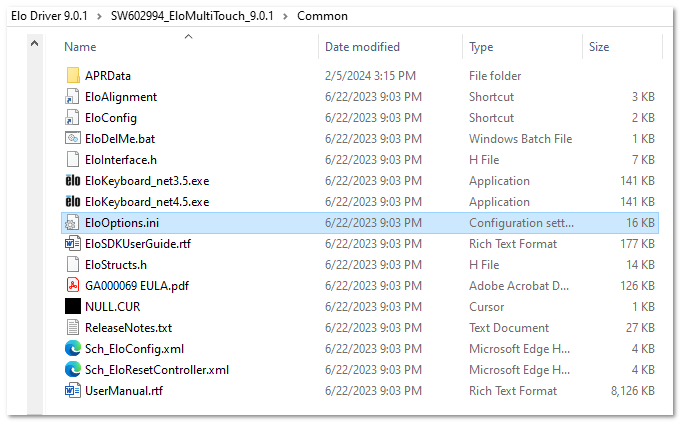The height and width of the screenshot is (422, 680).
Task: Click the EloAlignment shortcut icon
Action: tap(72, 97)
